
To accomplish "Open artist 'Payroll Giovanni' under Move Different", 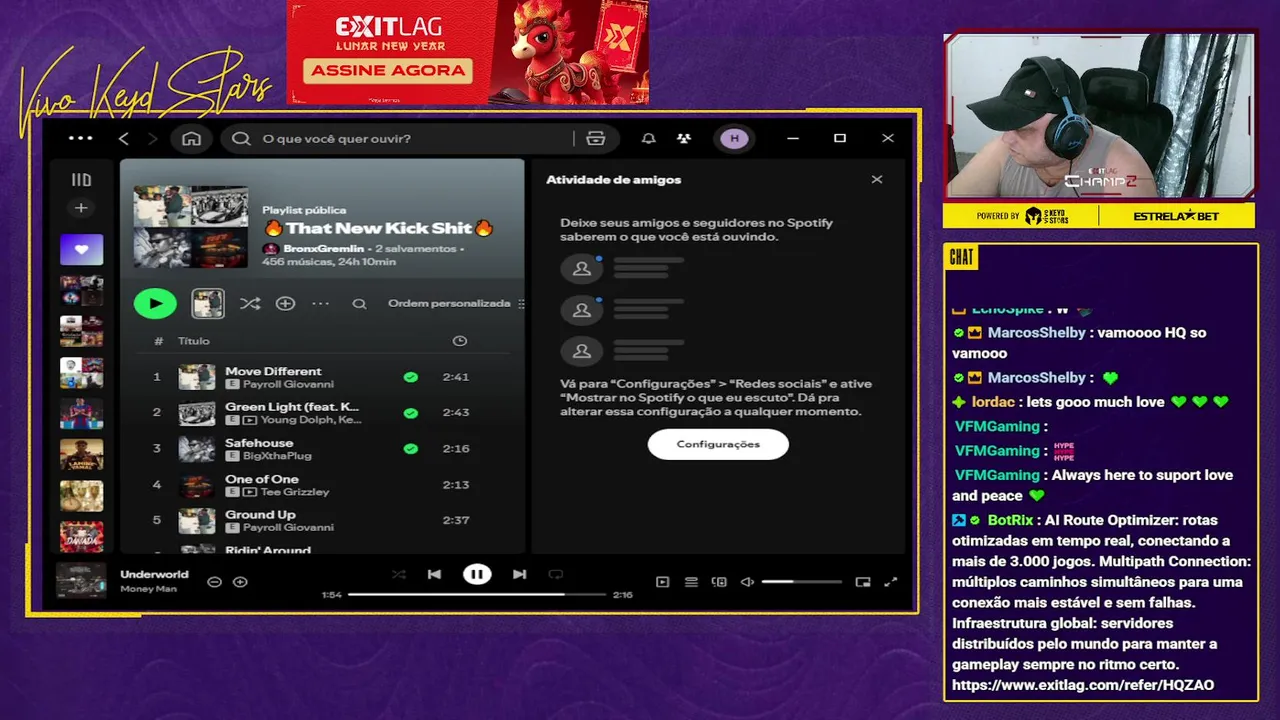I will [288, 384].
